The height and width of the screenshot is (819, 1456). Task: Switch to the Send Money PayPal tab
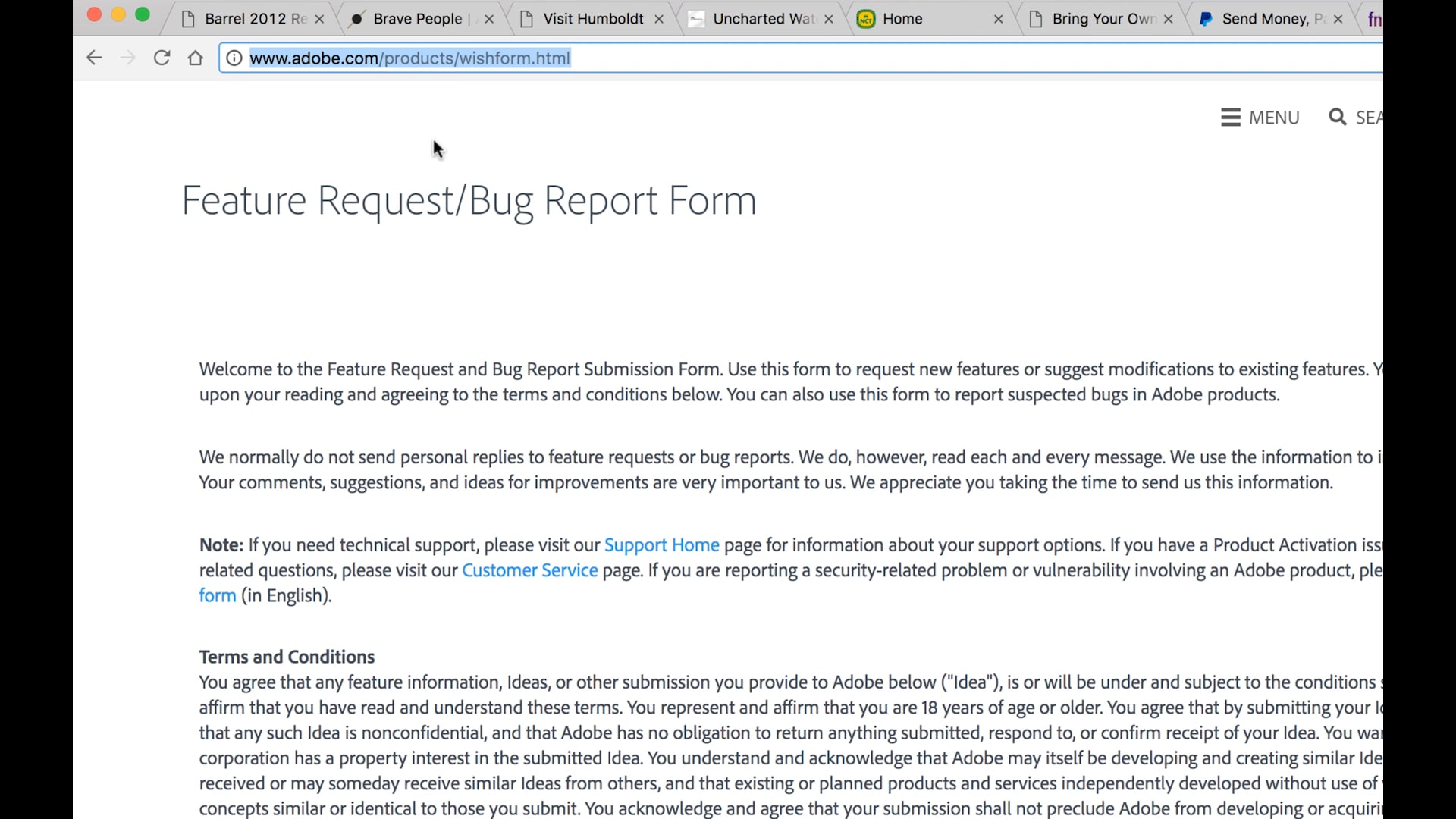pos(1271,19)
